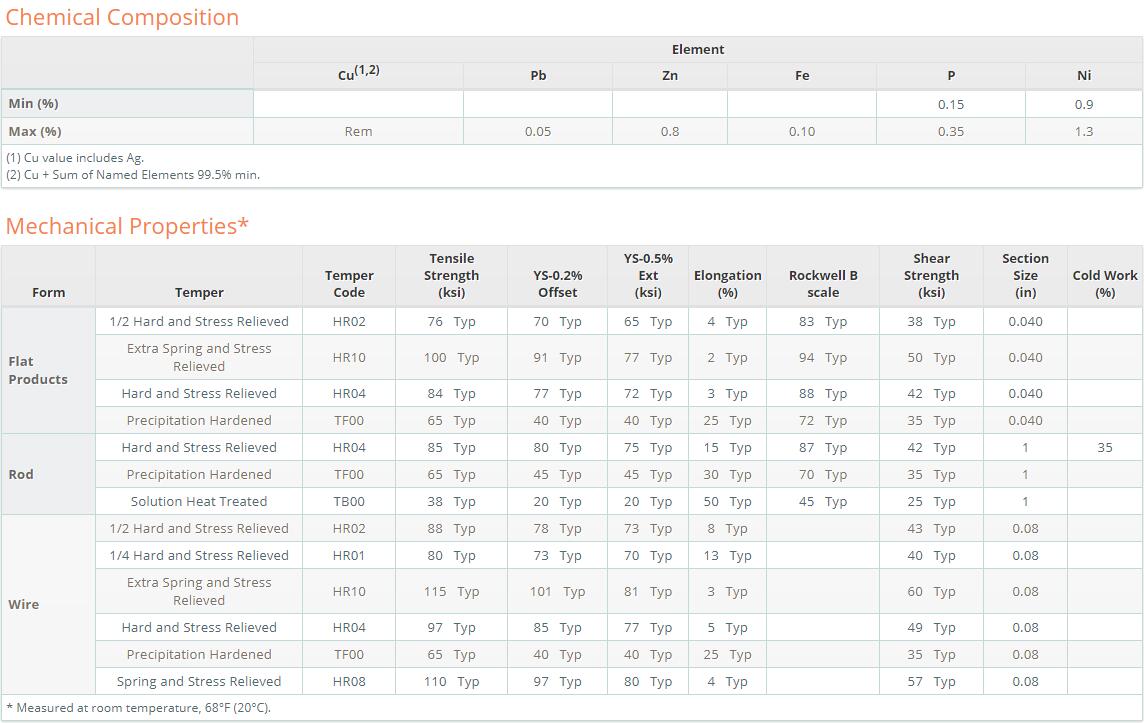
Task: Click the Max (%) row label
Action: point(34,131)
